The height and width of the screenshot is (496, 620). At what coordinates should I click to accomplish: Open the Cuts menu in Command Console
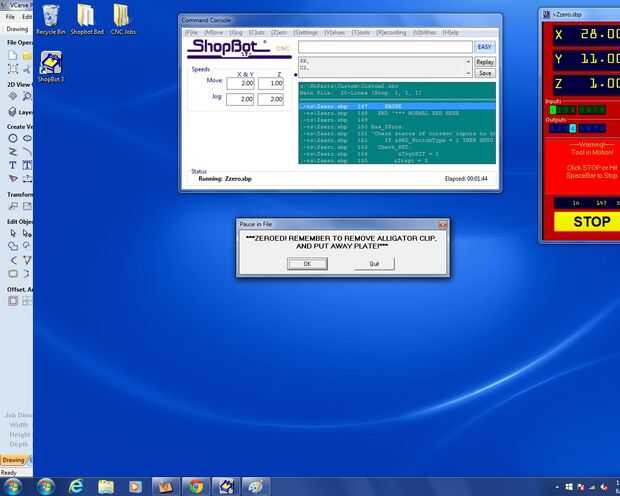257,32
